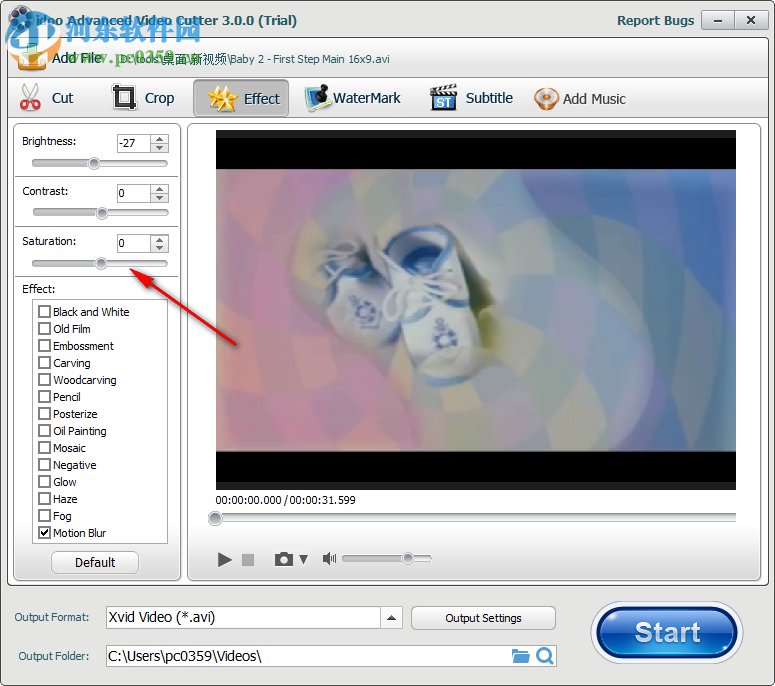The image size is (775, 686).
Task: Turn on the Woodcarving effect
Action: pyautogui.click(x=44, y=380)
